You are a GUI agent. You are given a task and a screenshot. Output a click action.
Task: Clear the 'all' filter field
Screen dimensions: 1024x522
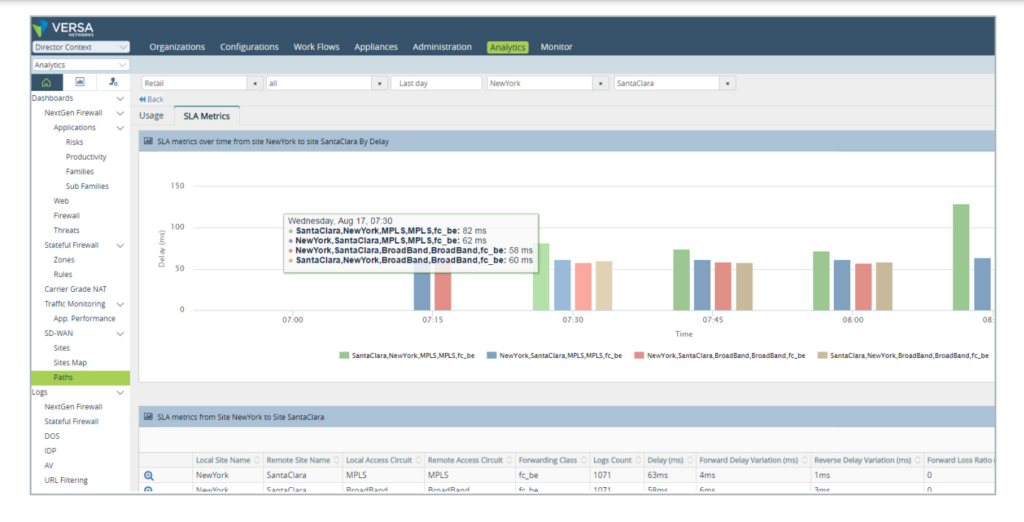380,84
